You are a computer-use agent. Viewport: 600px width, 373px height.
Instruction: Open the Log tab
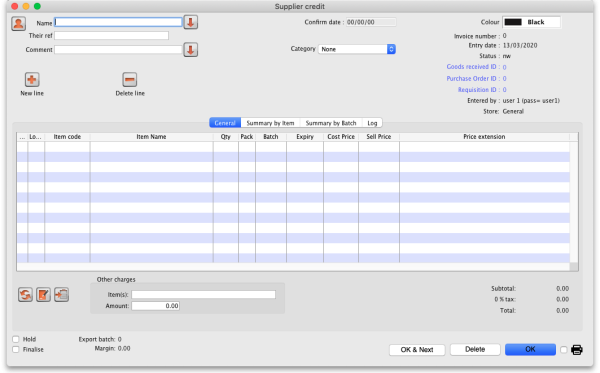[372, 123]
